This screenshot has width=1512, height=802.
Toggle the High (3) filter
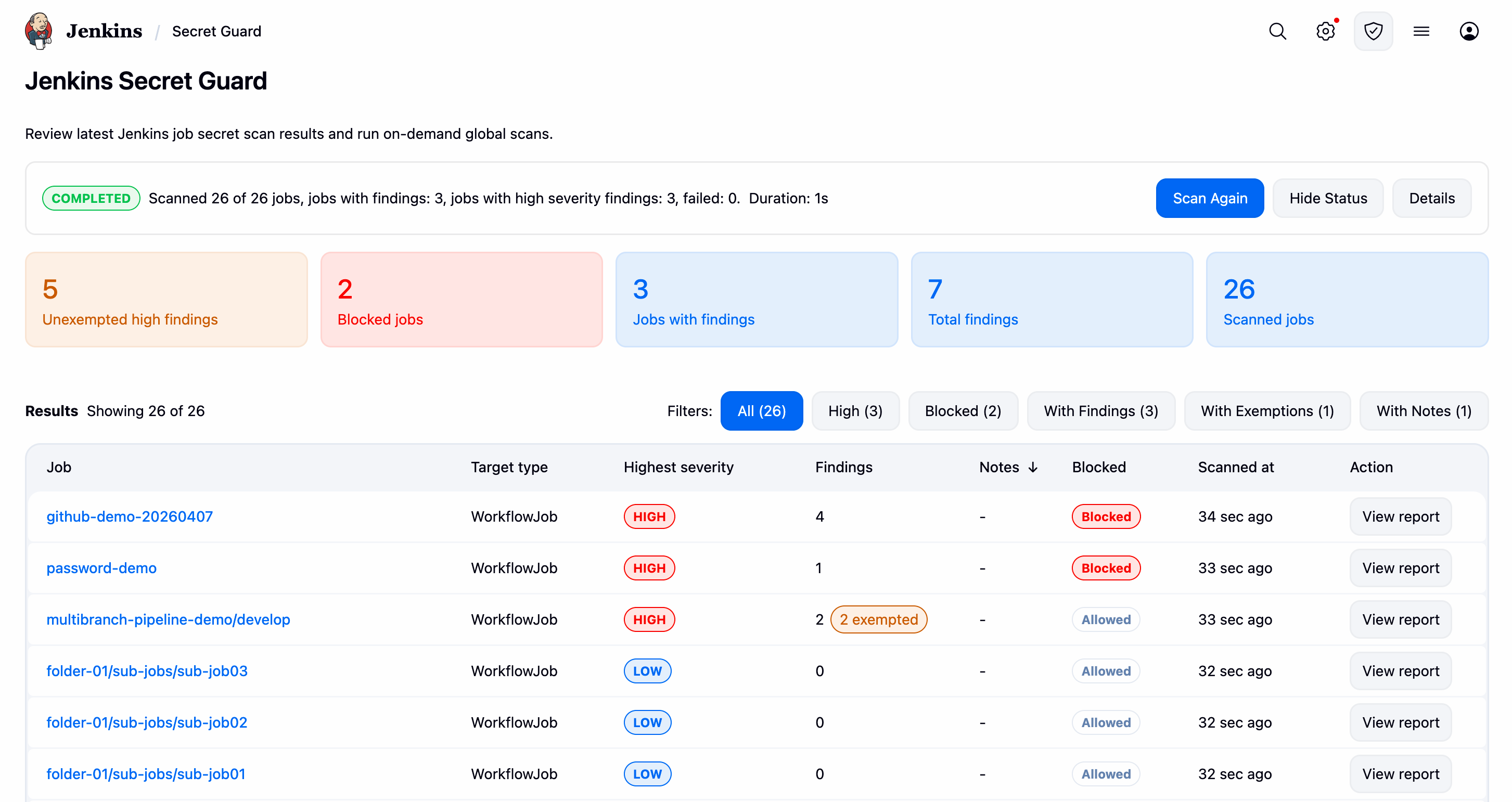click(855, 411)
